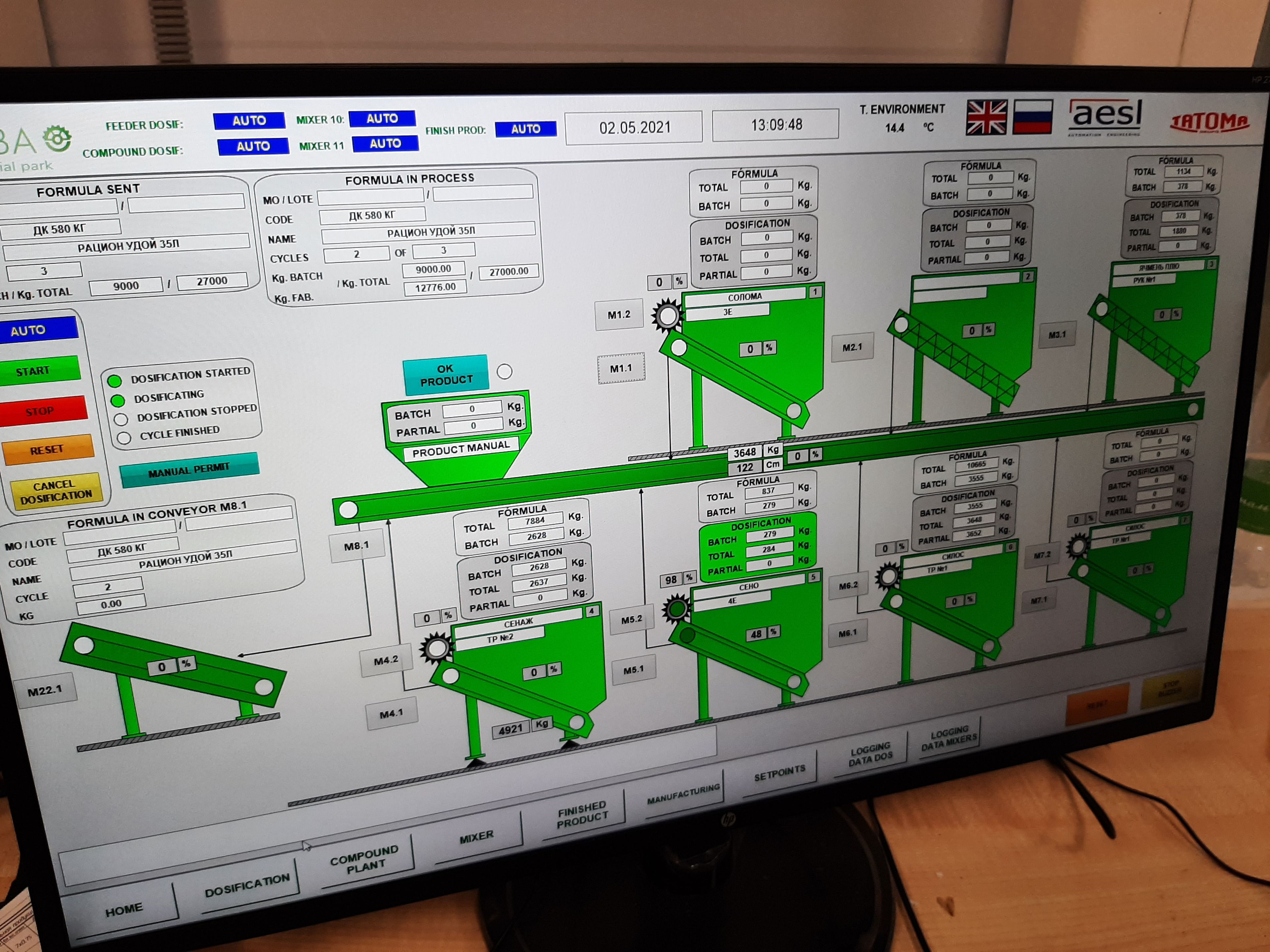1270x952 pixels.
Task: Click the gear motor icon on hopper СОЛОМА
Action: coord(667,315)
